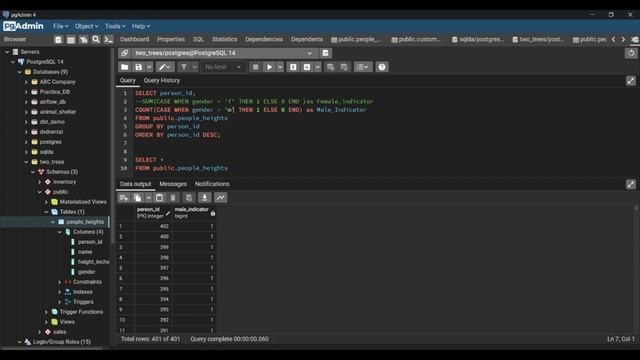Switch to the Messages tab

(x=173, y=184)
